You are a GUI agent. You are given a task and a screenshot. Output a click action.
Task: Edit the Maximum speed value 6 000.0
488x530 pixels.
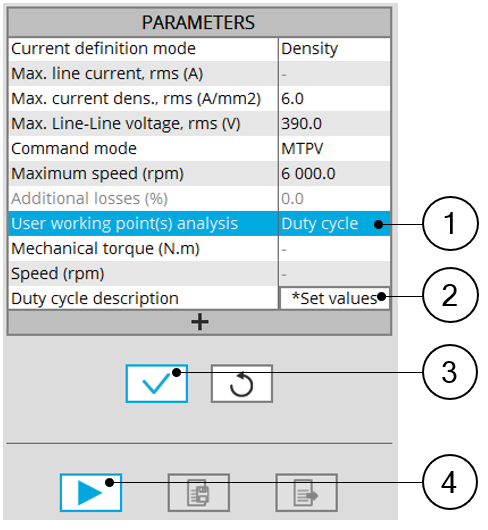pos(334,174)
